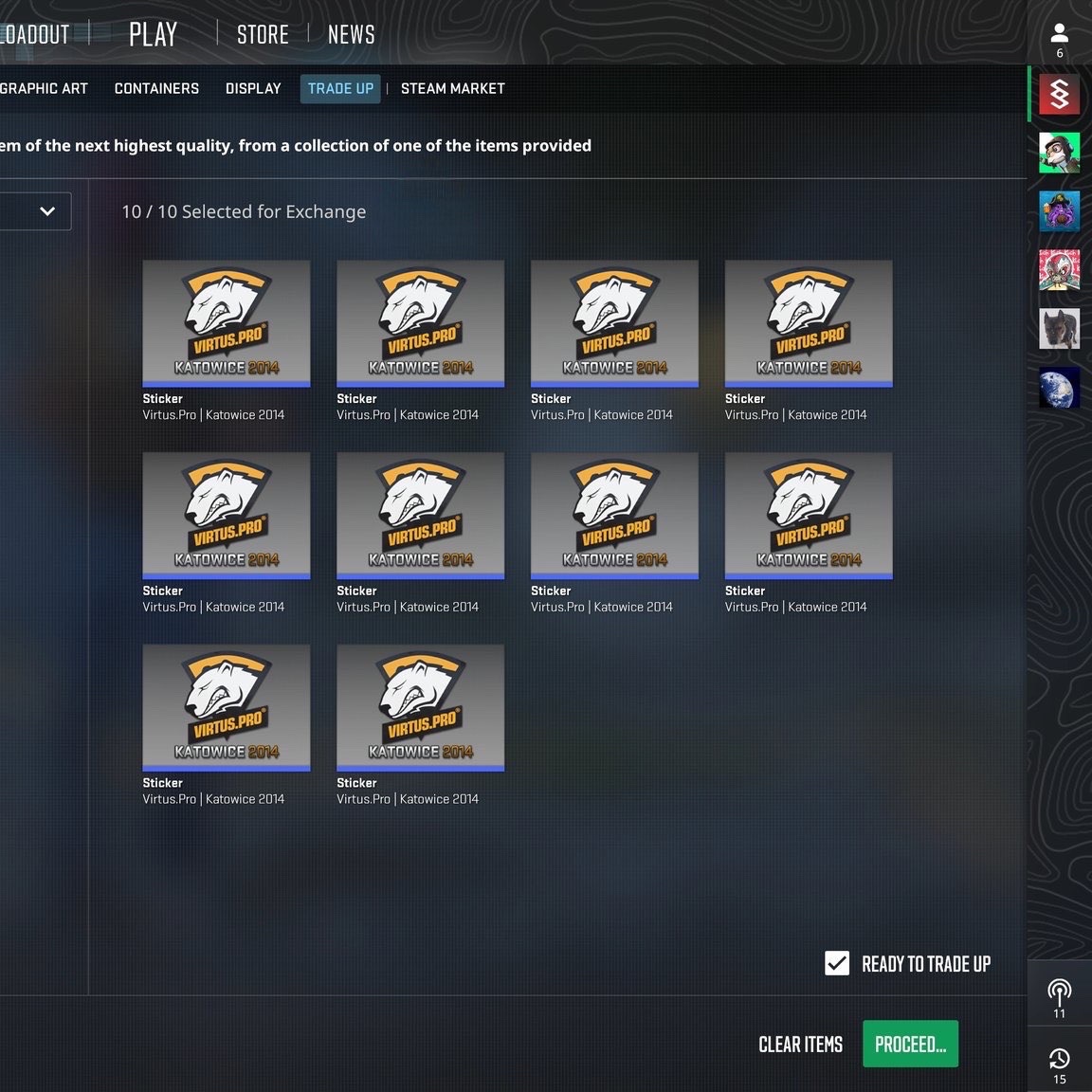This screenshot has width=1092, height=1092.
Task: Open recent players history clock icon
Action: pyautogui.click(x=1059, y=1059)
